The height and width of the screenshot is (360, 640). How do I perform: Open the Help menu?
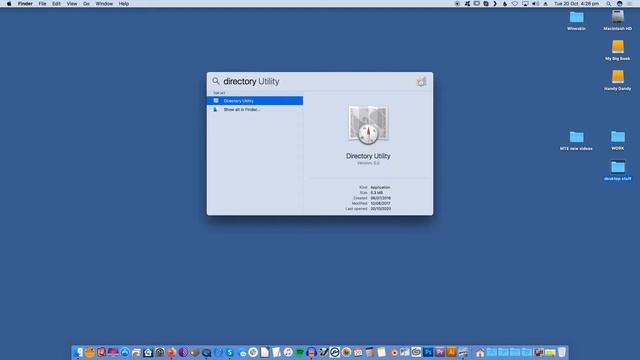[x=124, y=4]
